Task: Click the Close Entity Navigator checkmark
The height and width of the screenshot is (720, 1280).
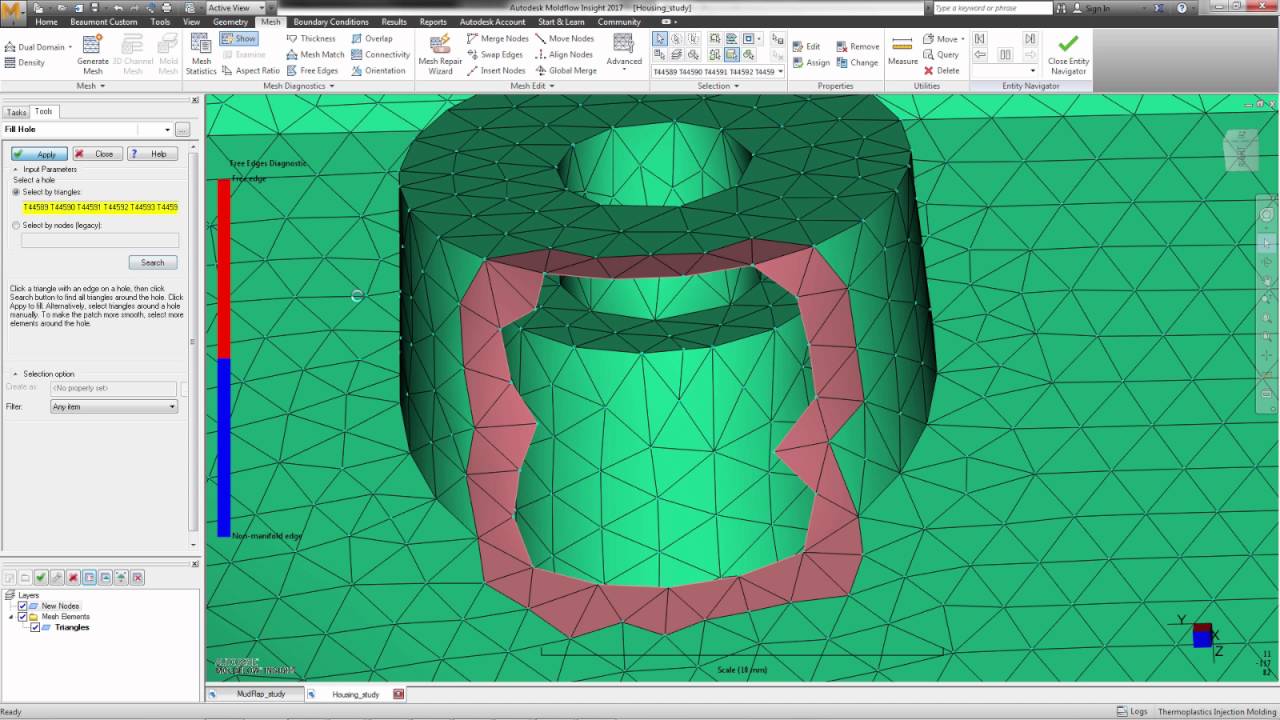Action: pos(1068,54)
